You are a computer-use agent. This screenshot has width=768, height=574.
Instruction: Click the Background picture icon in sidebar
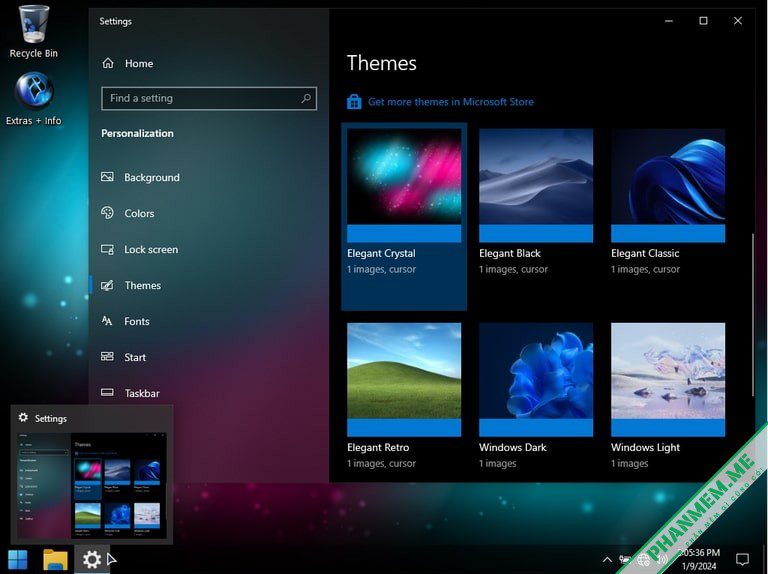pos(107,177)
